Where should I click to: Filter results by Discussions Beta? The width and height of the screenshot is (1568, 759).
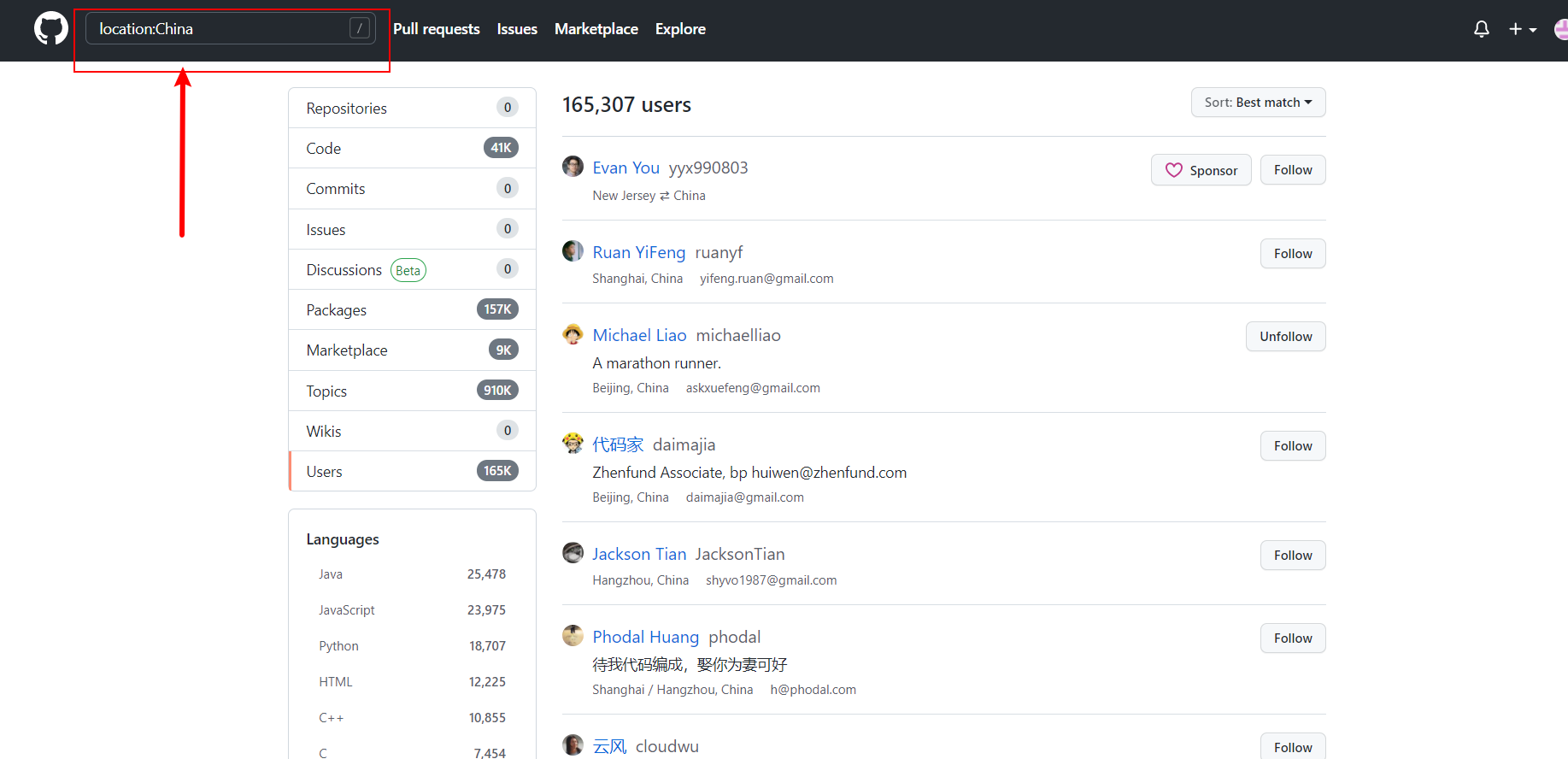[412, 269]
